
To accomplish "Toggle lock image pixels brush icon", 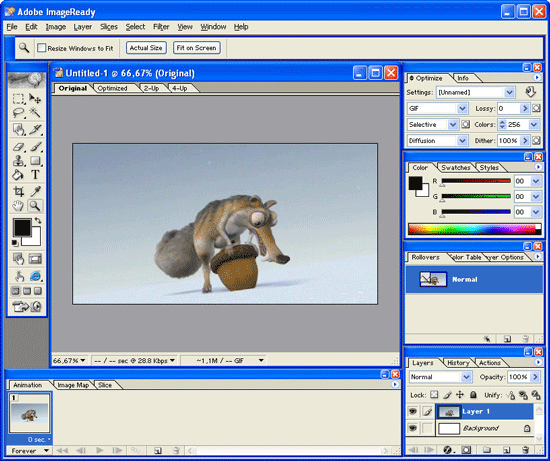I will click(447, 395).
